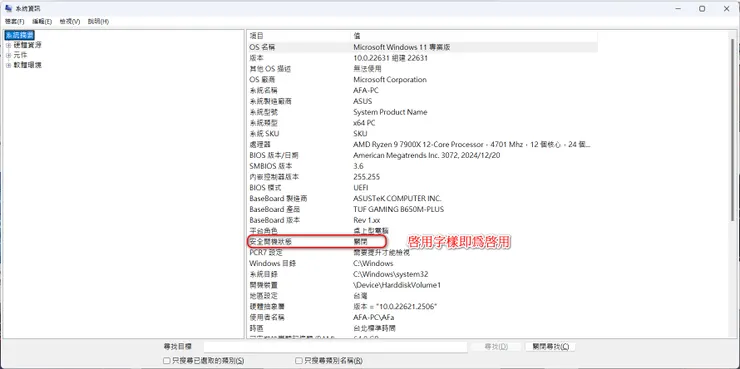Select the BaseBoard 產品 row label
This screenshot has width=740, height=369.
pos(275,210)
